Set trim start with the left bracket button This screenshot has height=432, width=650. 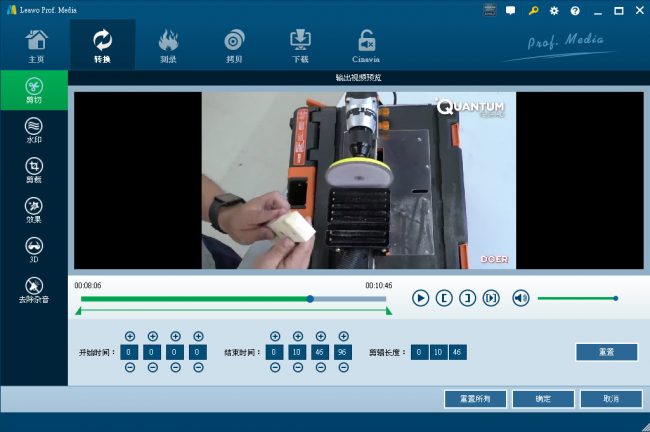tap(444, 298)
